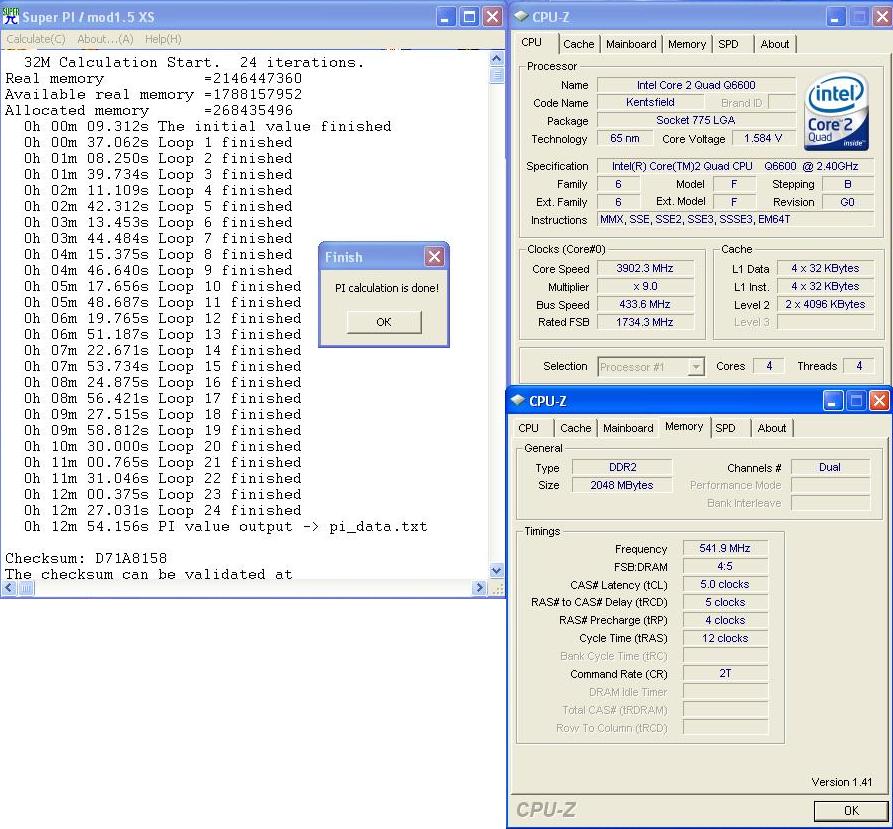Close the Super PI window
This screenshot has height=829, width=893.
493,17
